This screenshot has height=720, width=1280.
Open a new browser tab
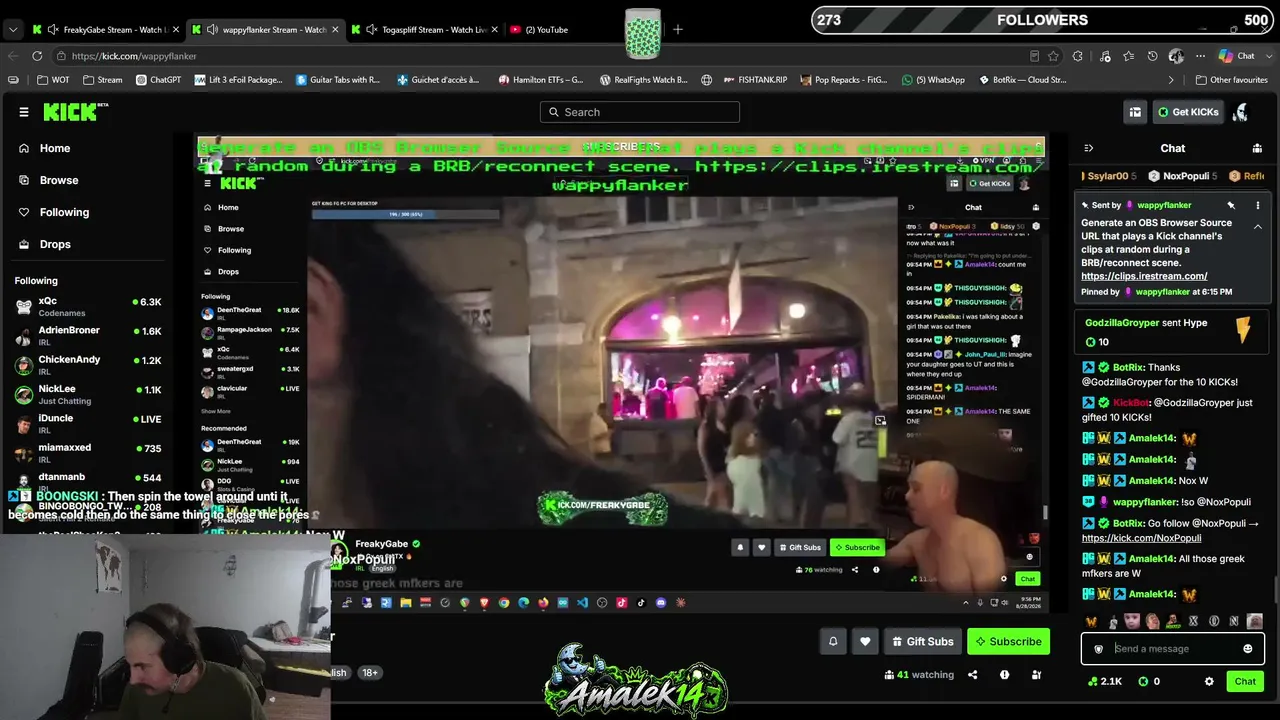[678, 30]
